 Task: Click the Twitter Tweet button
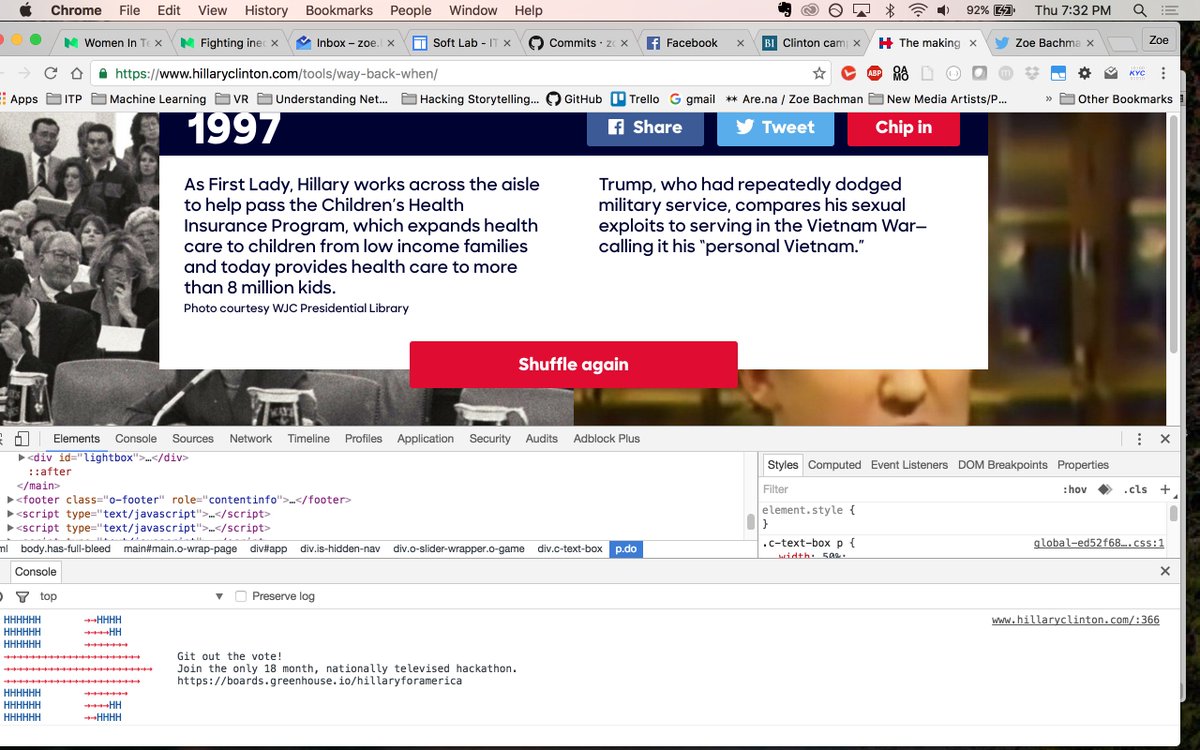click(775, 127)
